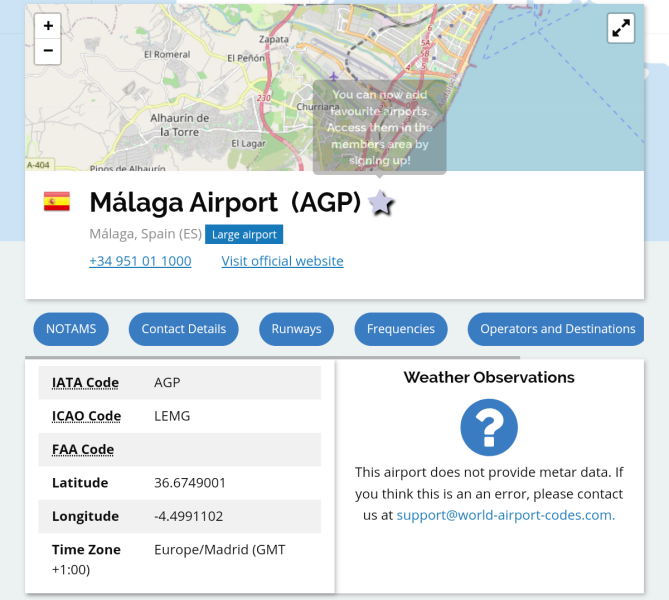Screen dimensions: 669x600
Task: Click the Longitude row label
Action: click(x=85, y=516)
